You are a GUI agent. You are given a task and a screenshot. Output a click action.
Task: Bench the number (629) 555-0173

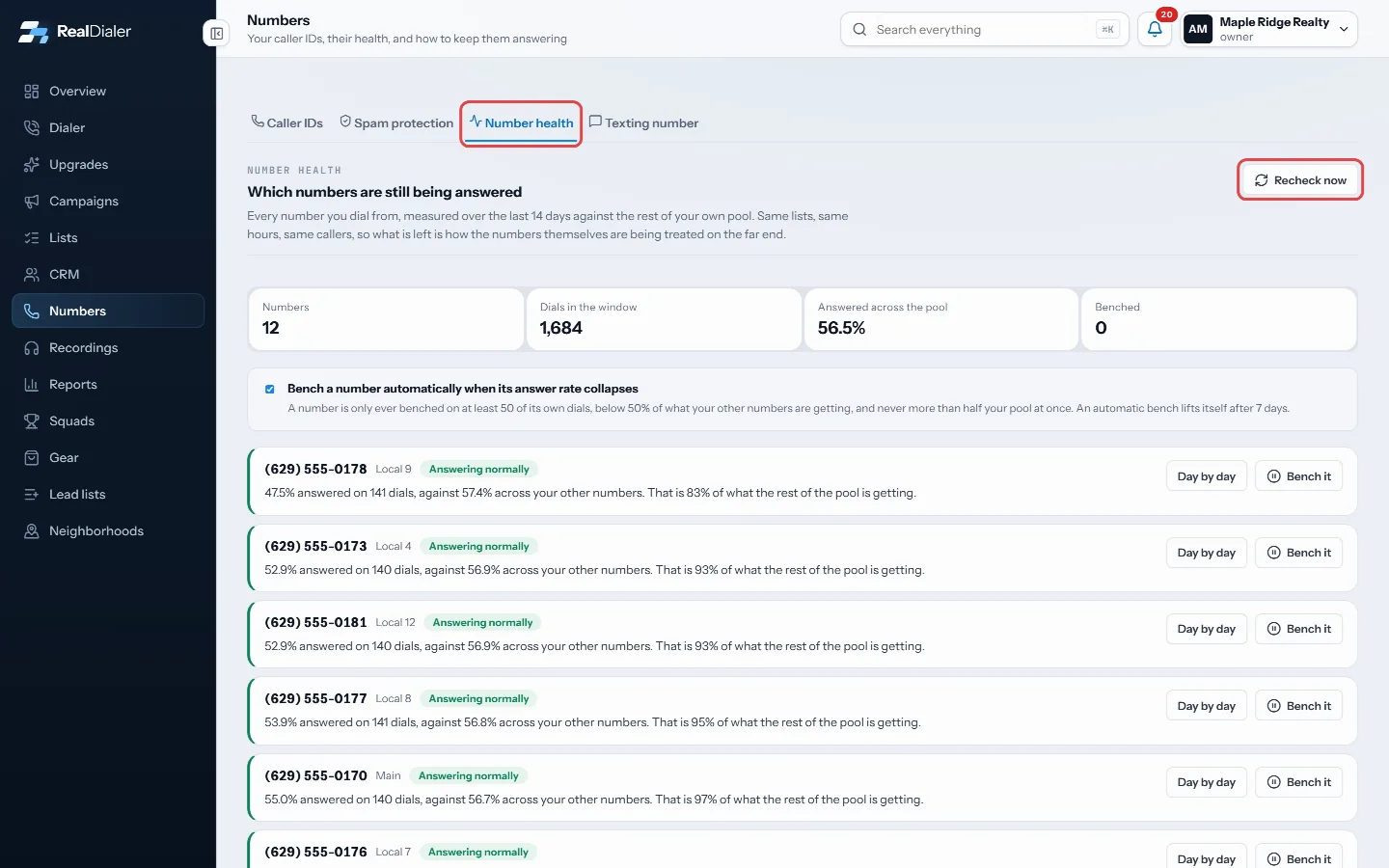[1298, 553]
